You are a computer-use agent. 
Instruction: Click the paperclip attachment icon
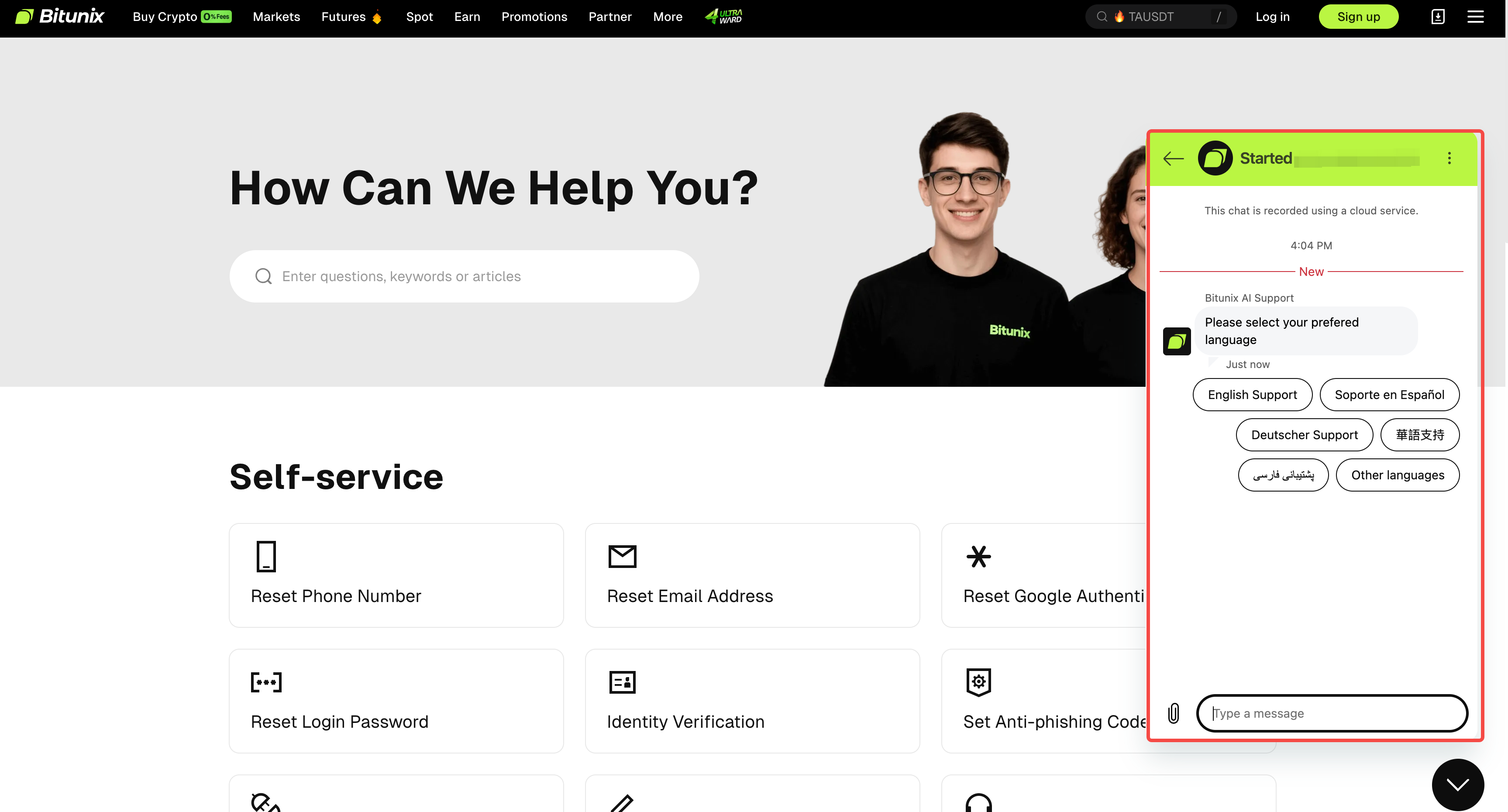1173,713
